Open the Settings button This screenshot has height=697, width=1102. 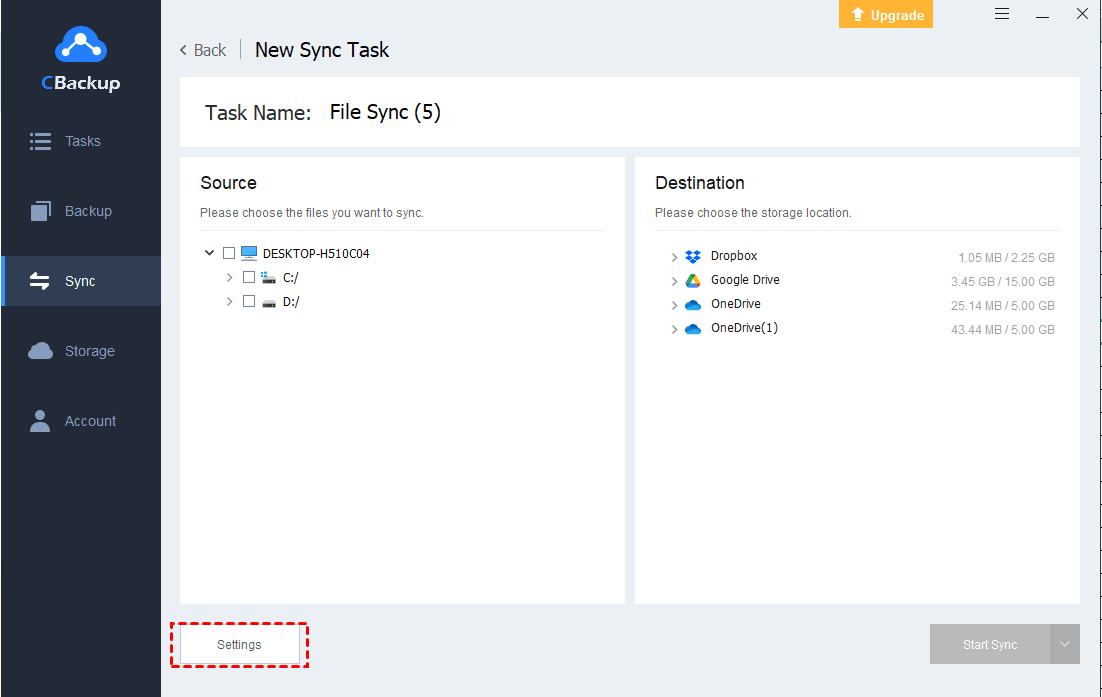coord(239,645)
